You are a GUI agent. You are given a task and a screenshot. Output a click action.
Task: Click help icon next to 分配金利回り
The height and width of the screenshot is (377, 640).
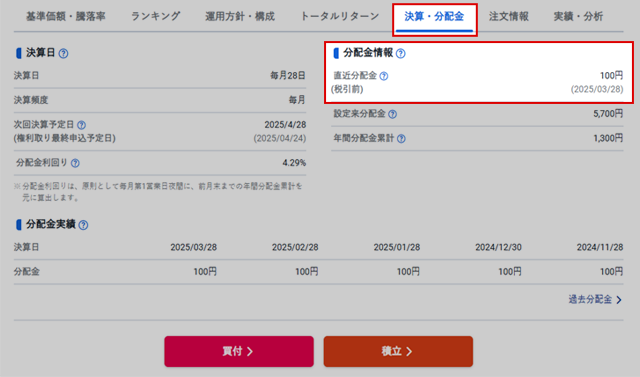tap(75, 163)
